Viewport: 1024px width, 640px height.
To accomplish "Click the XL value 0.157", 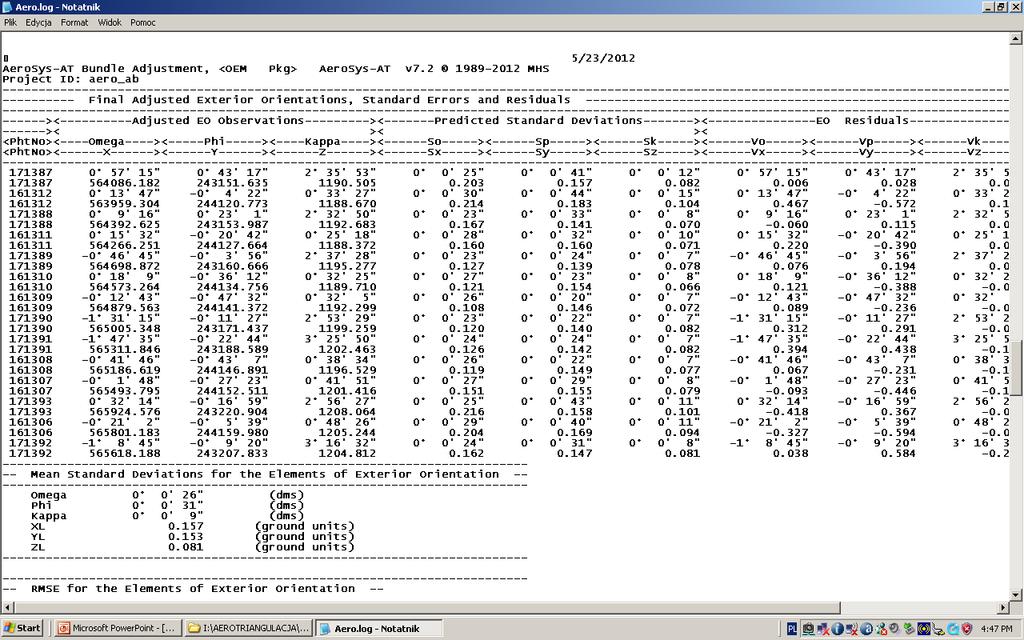I will coord(185,526).
